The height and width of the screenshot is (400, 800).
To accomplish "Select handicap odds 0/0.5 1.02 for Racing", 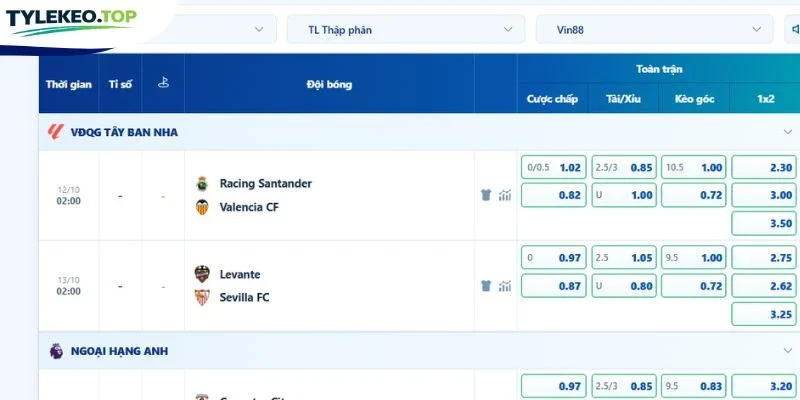I will pyautogui.click(x=554, y=167).
